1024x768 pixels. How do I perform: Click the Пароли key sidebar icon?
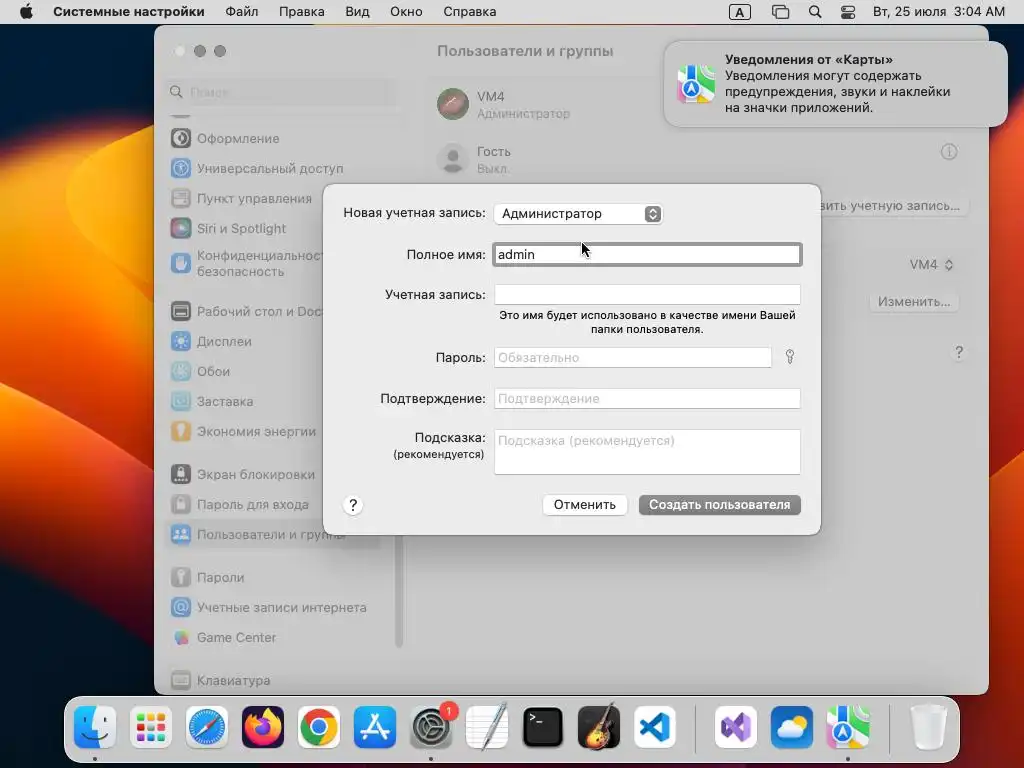[x=181, y=578]
